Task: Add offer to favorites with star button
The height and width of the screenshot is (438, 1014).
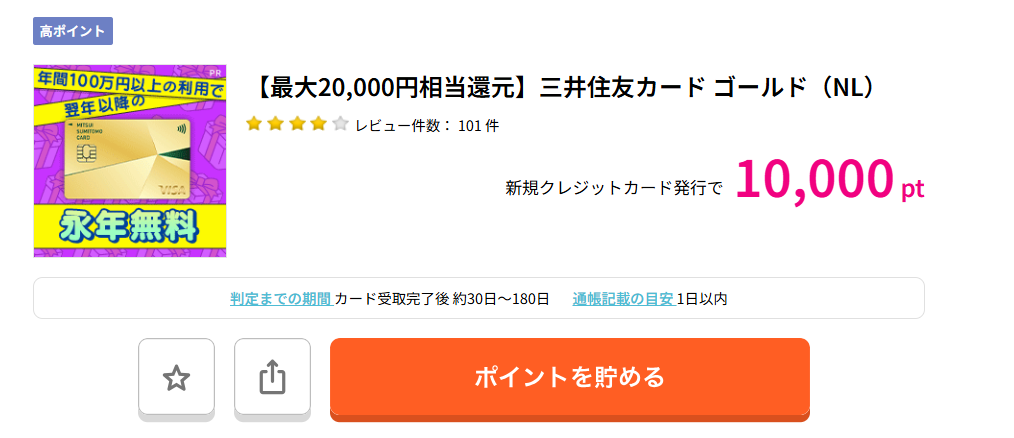Action: tap(176, 377)
